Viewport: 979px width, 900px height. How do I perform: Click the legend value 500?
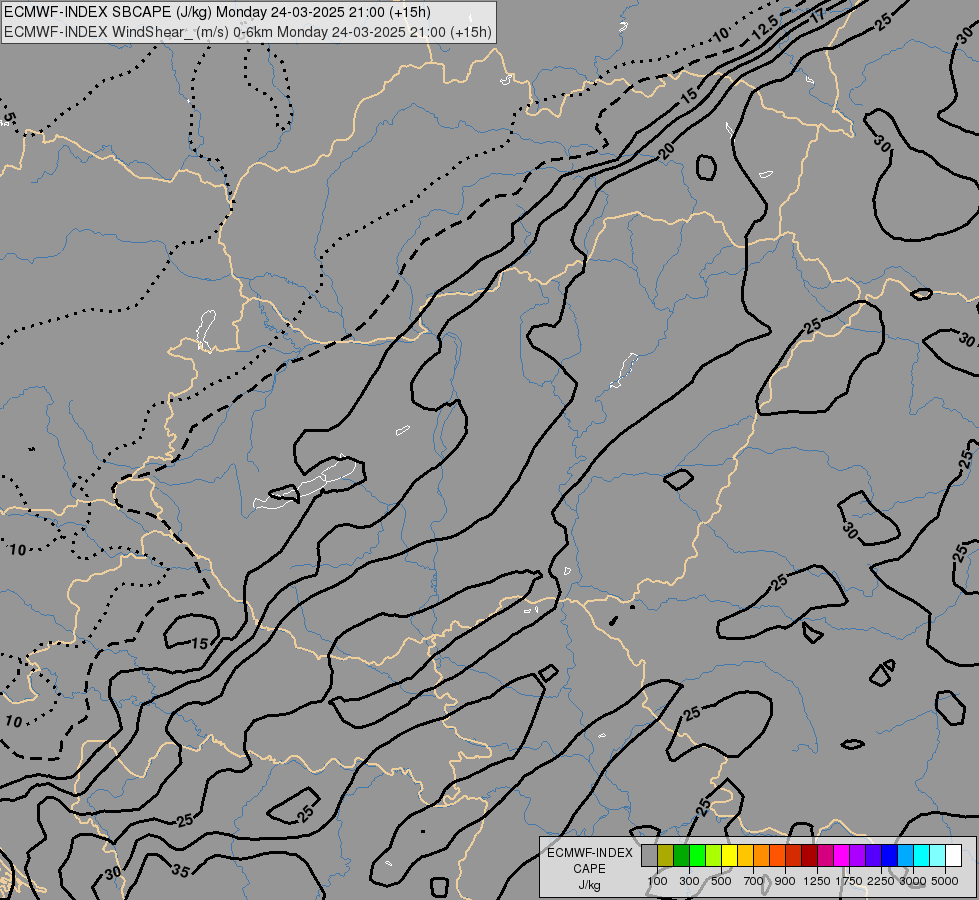point(721,881)
